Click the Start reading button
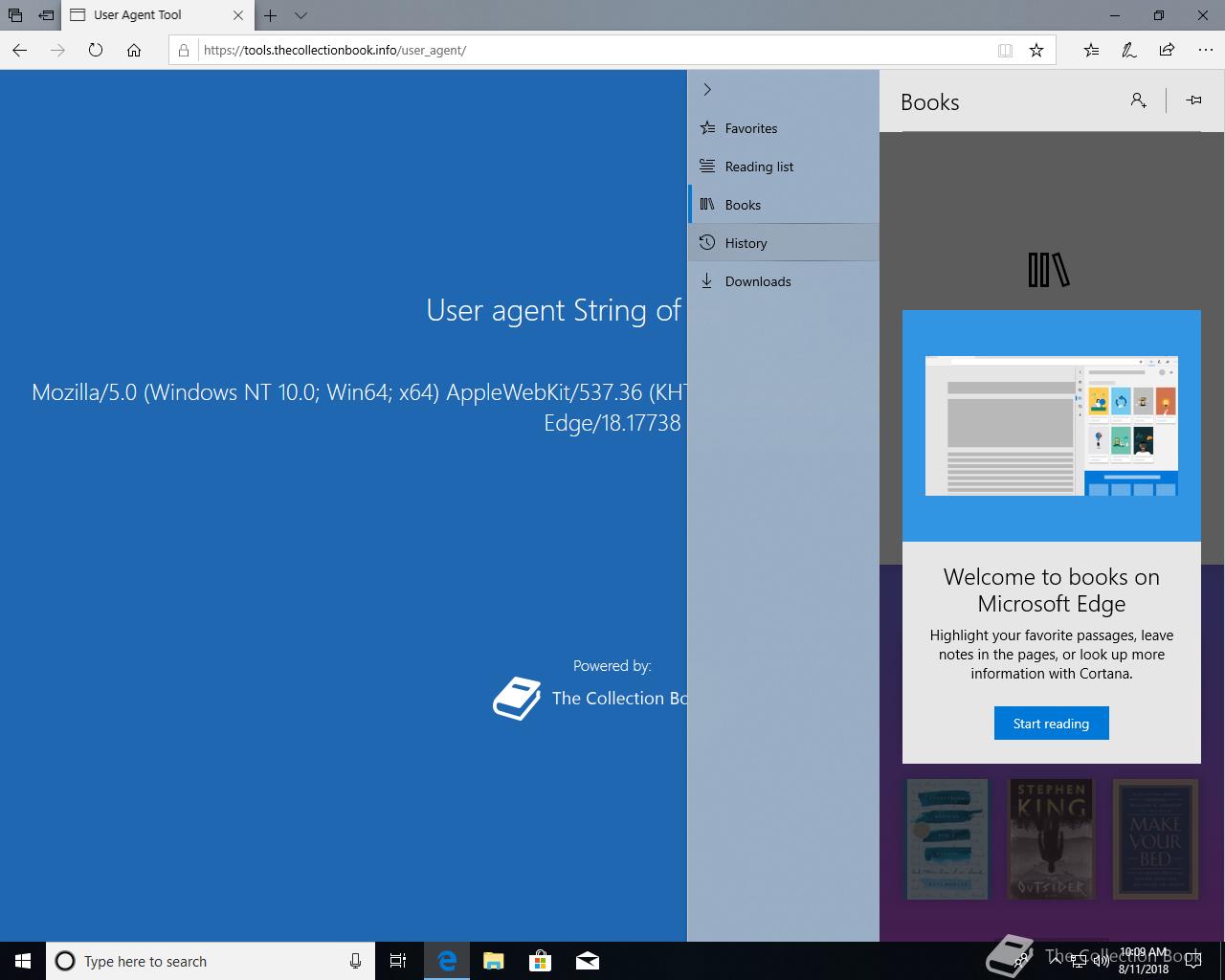1225x980 pixels. pyautogui.click(x=1051, y=724)
